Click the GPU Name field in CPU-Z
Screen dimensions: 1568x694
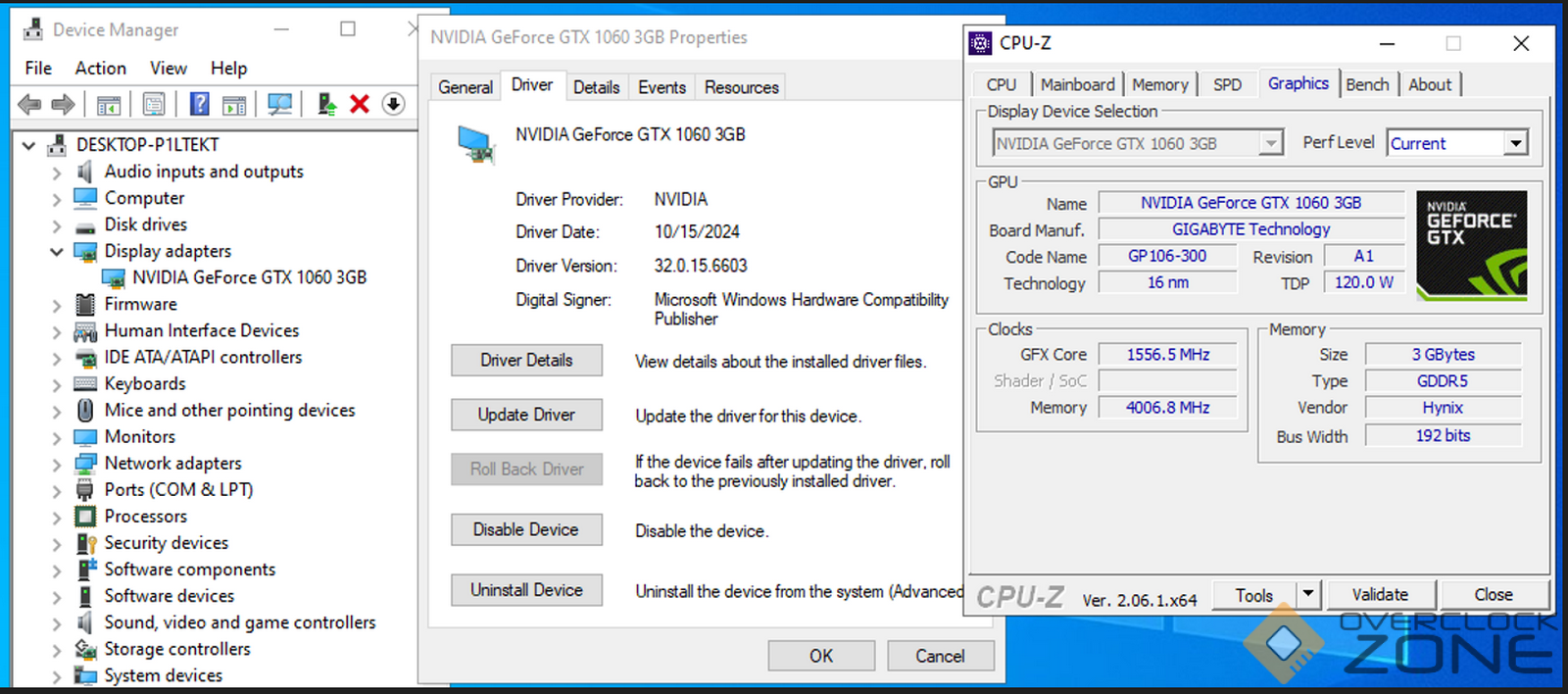click(1250, 203)
